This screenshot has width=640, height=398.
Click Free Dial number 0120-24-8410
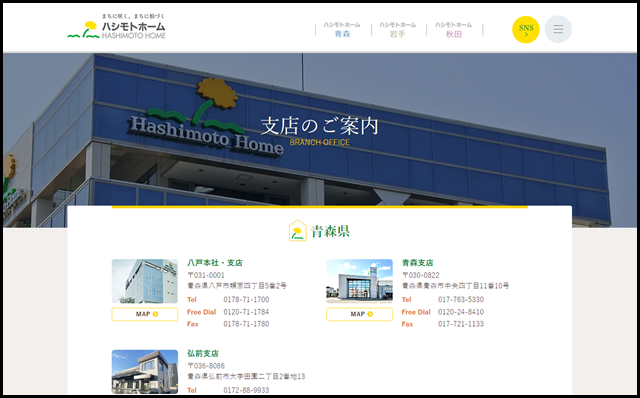[461, 312]
